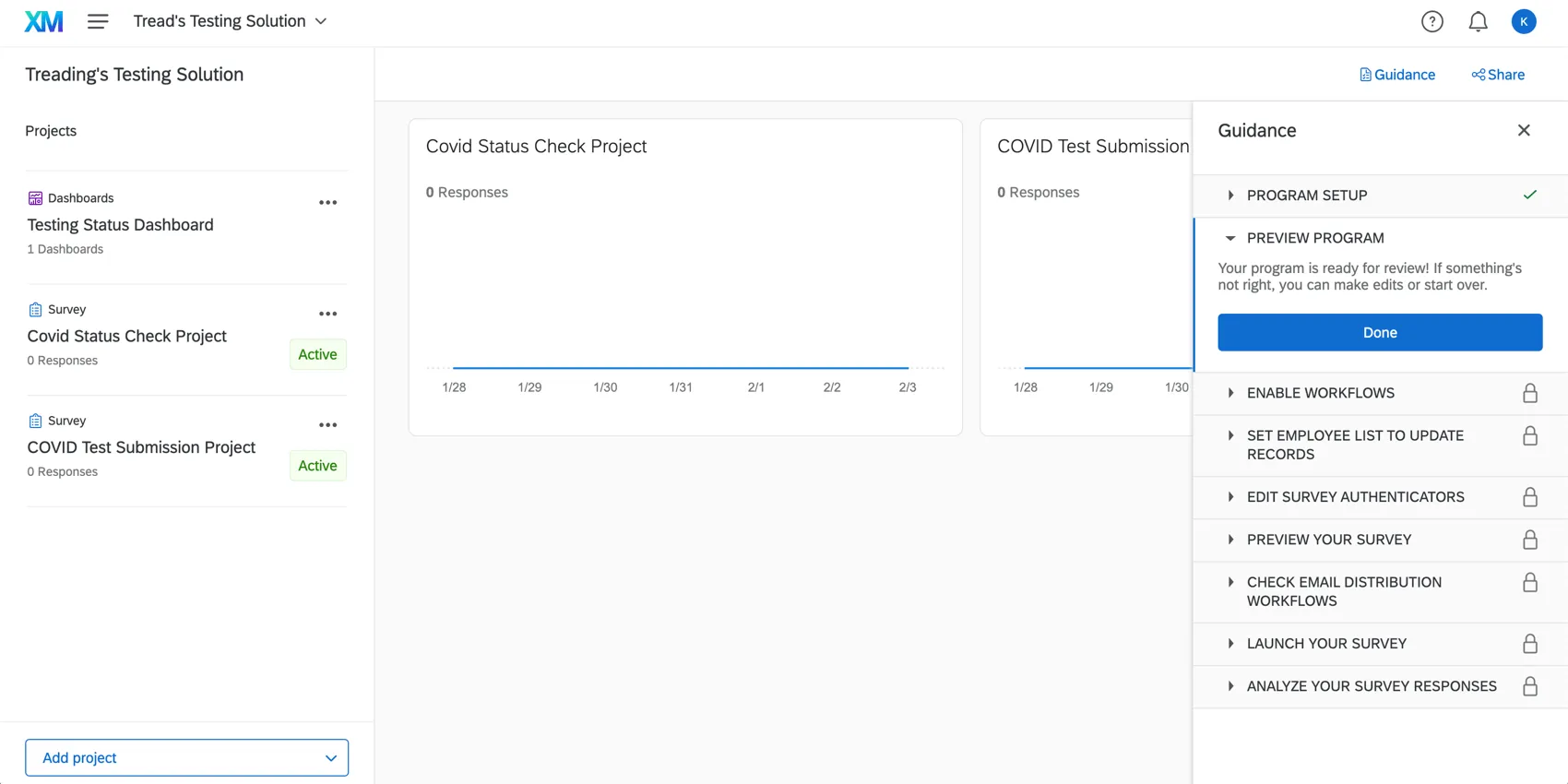The width and height of the screenshot is (1568, 784).
Task: Click the Share button
Action: [1498, 75]
